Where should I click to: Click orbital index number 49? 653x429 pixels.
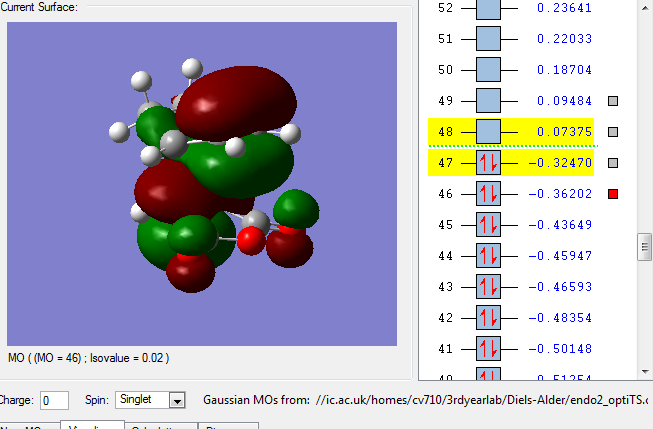point(445,101)
